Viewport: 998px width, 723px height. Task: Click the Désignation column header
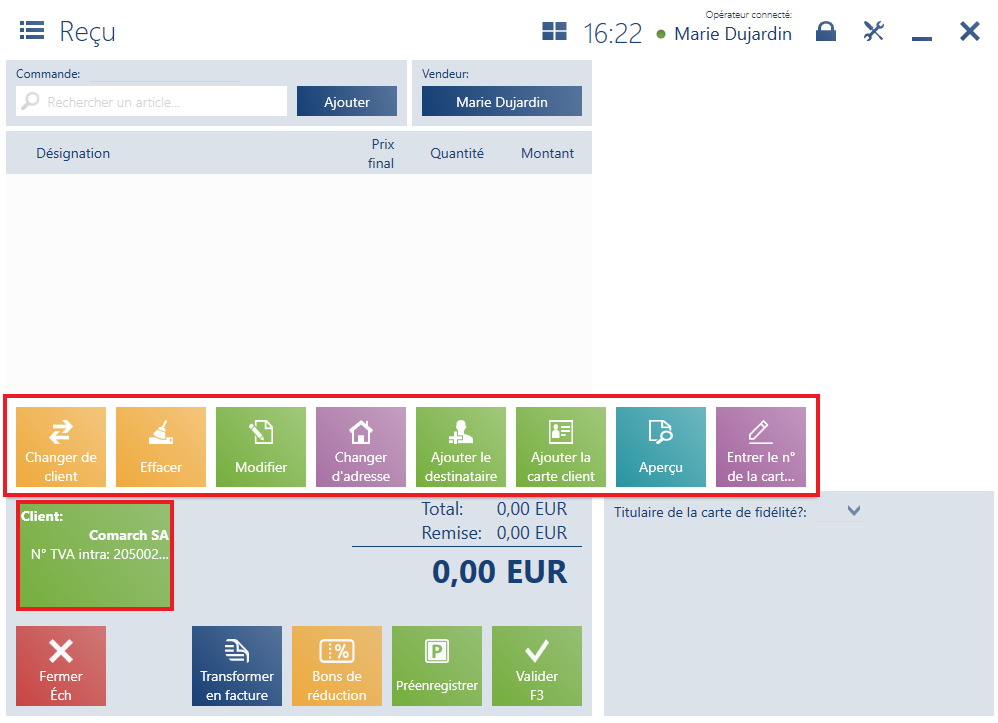point(73,153)
